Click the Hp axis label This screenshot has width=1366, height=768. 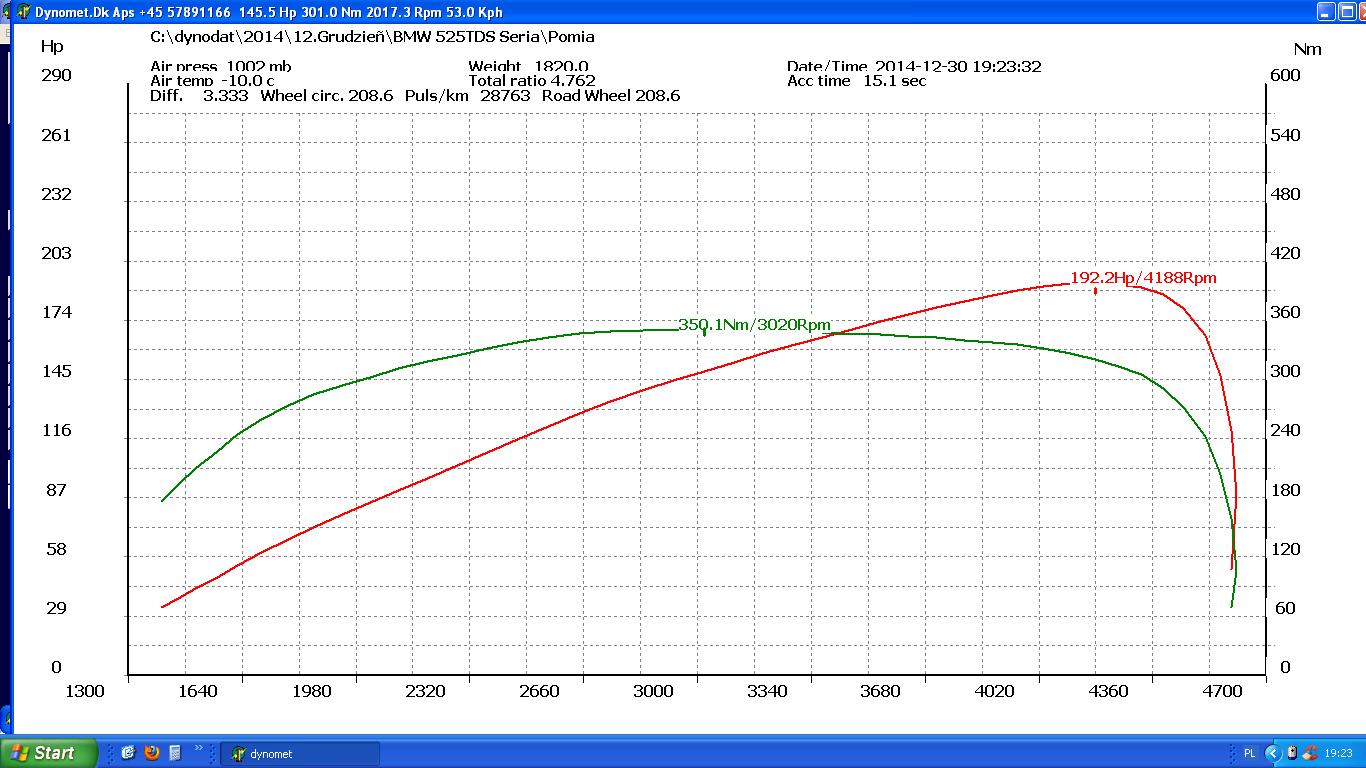[51, 46]
